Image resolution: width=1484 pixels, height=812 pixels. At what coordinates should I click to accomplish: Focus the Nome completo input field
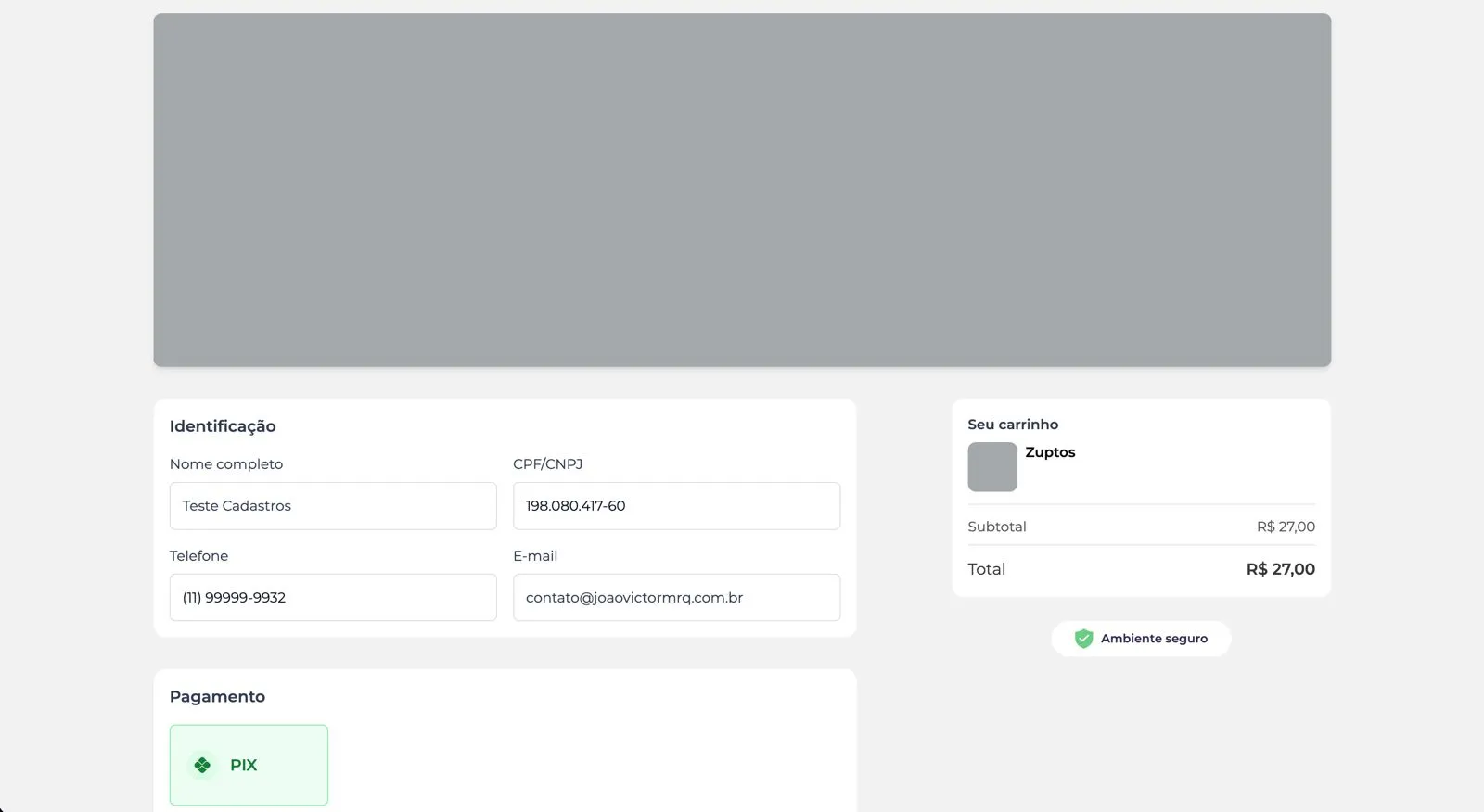[x=333, y=506]
